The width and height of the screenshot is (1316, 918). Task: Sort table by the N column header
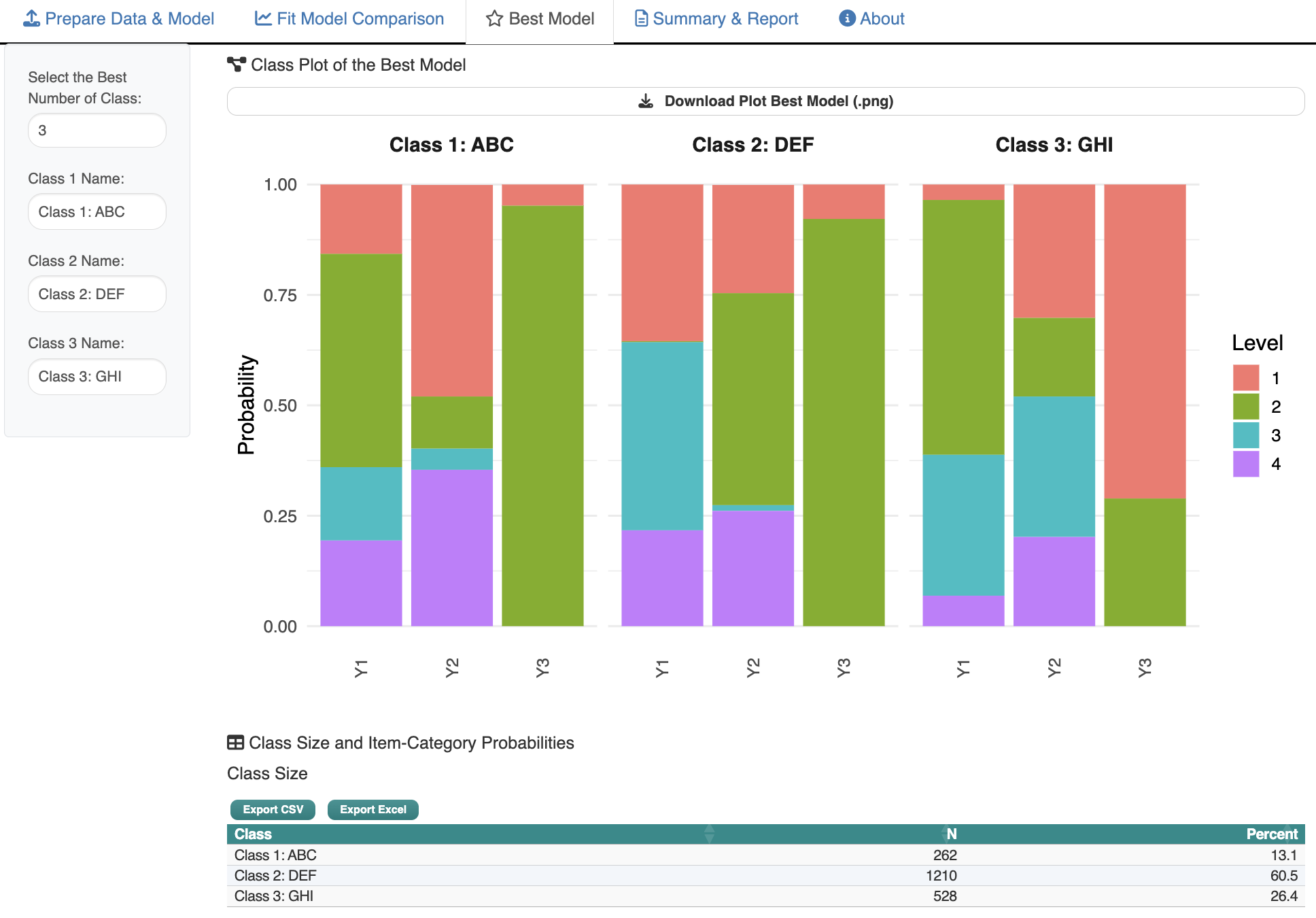click(x=951, y=834)
